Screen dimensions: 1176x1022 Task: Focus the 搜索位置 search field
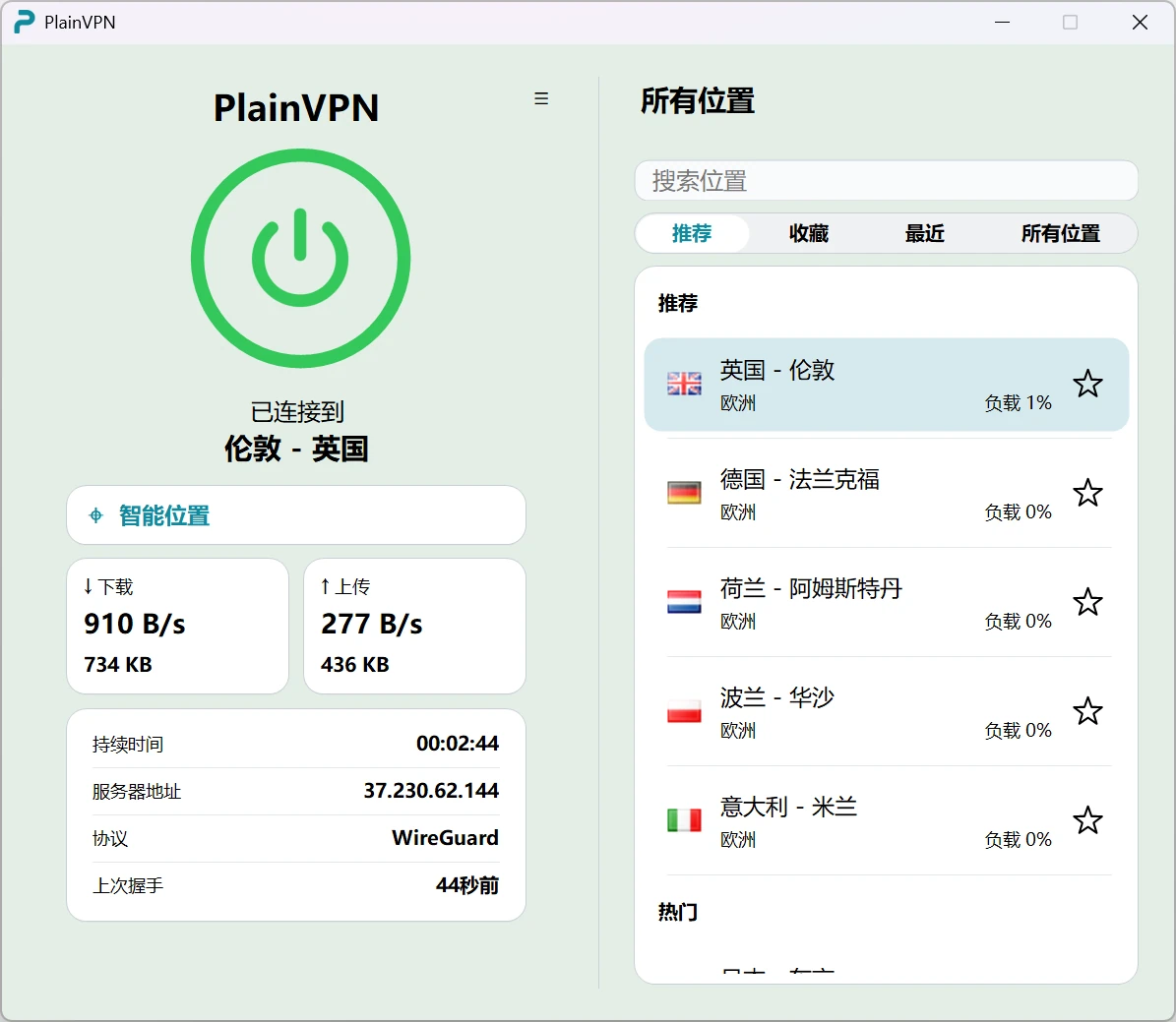(x=886, y=181)
